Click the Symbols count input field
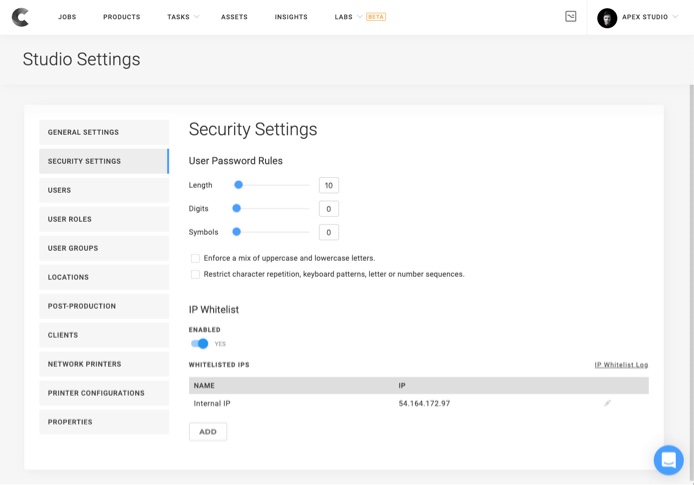This screenshot has height=485, width=694. tap(328, 232)
